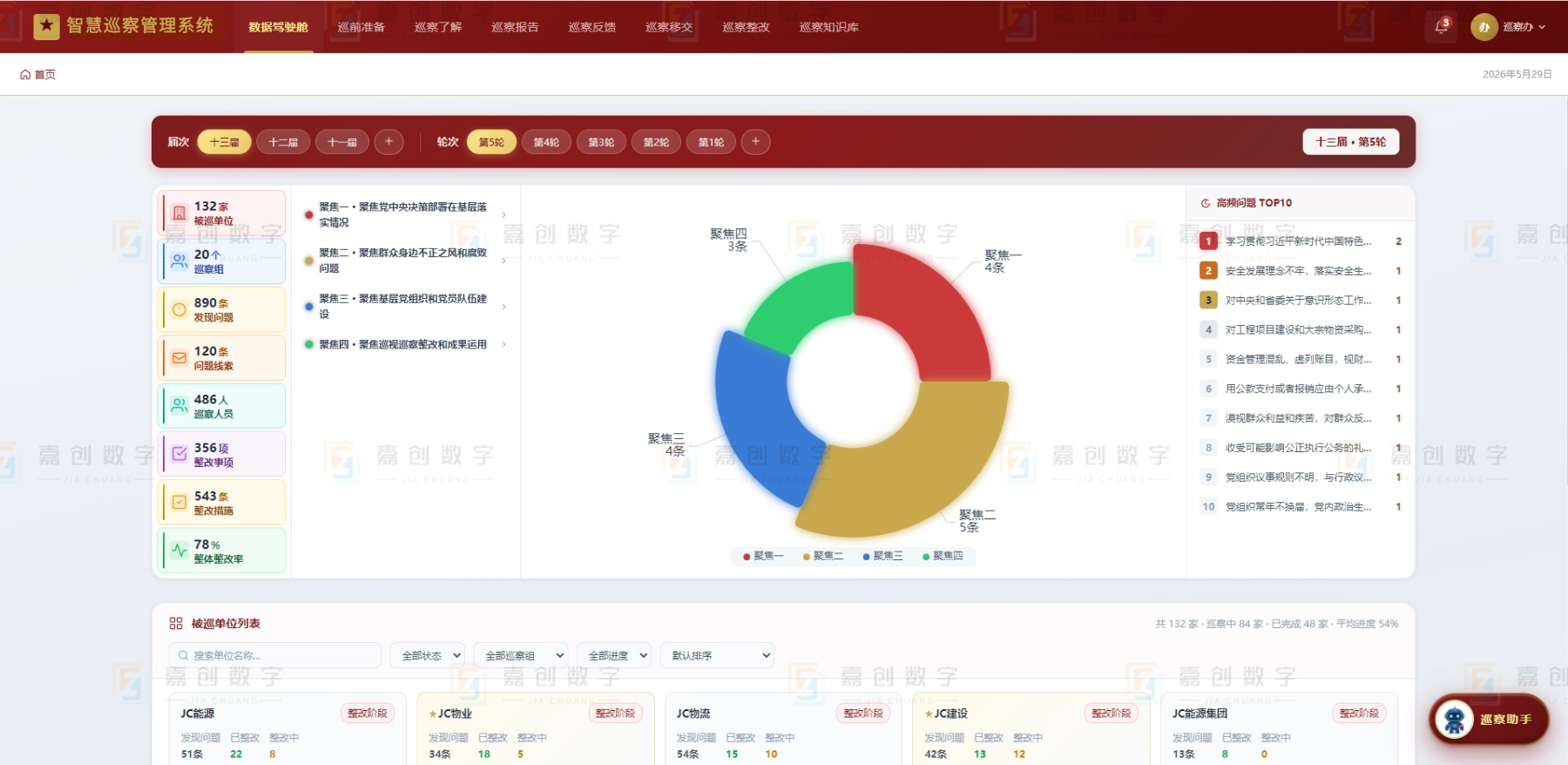Click 整改阶段 tag on JC物流 card
This screenshot has height=765, width=1568.
863,714
